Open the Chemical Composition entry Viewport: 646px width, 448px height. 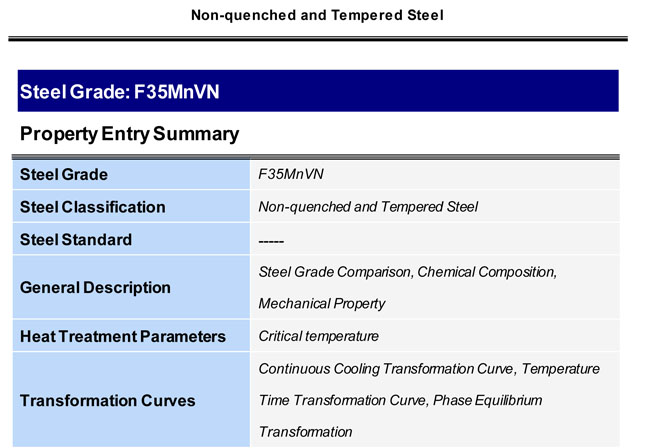[x=487, y=272]
